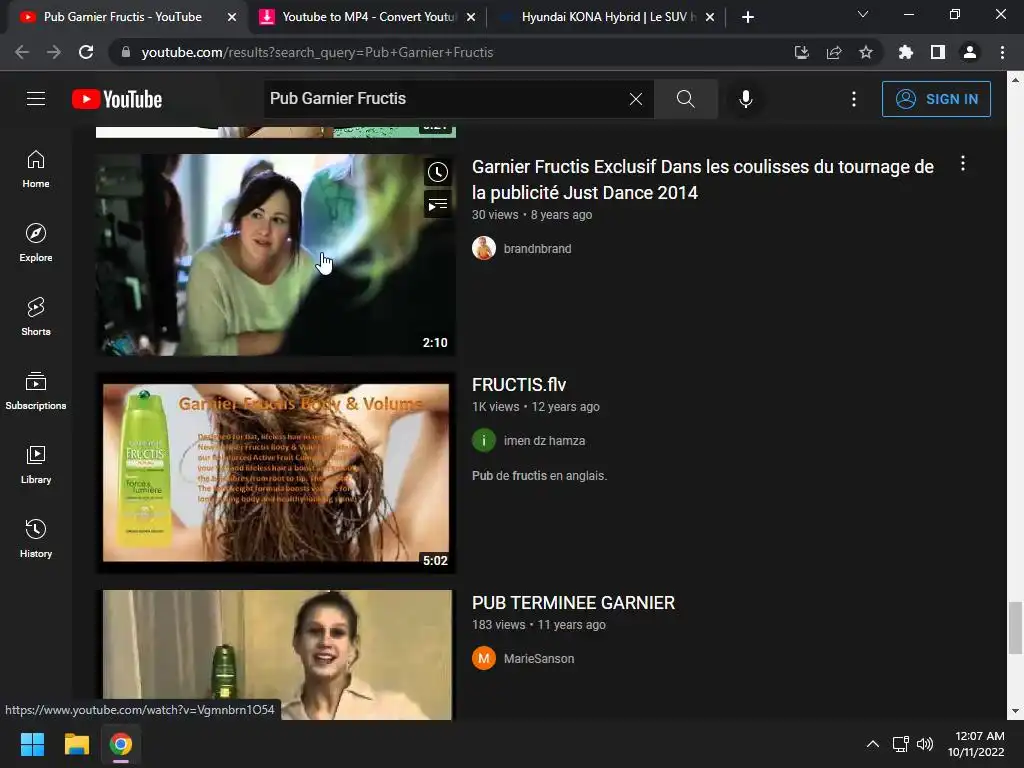Add Just Dance video to Watch later
1024x768 pixels.
point(438,172)
